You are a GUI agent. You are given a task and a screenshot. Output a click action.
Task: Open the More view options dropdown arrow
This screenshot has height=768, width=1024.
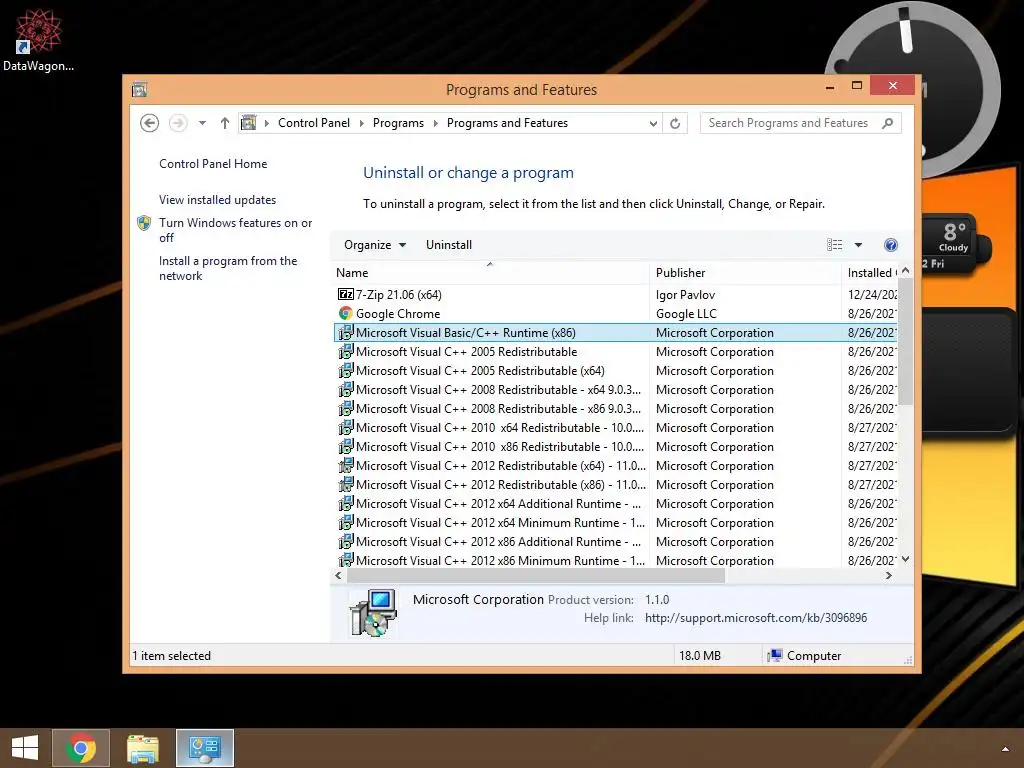pos(858,245)
